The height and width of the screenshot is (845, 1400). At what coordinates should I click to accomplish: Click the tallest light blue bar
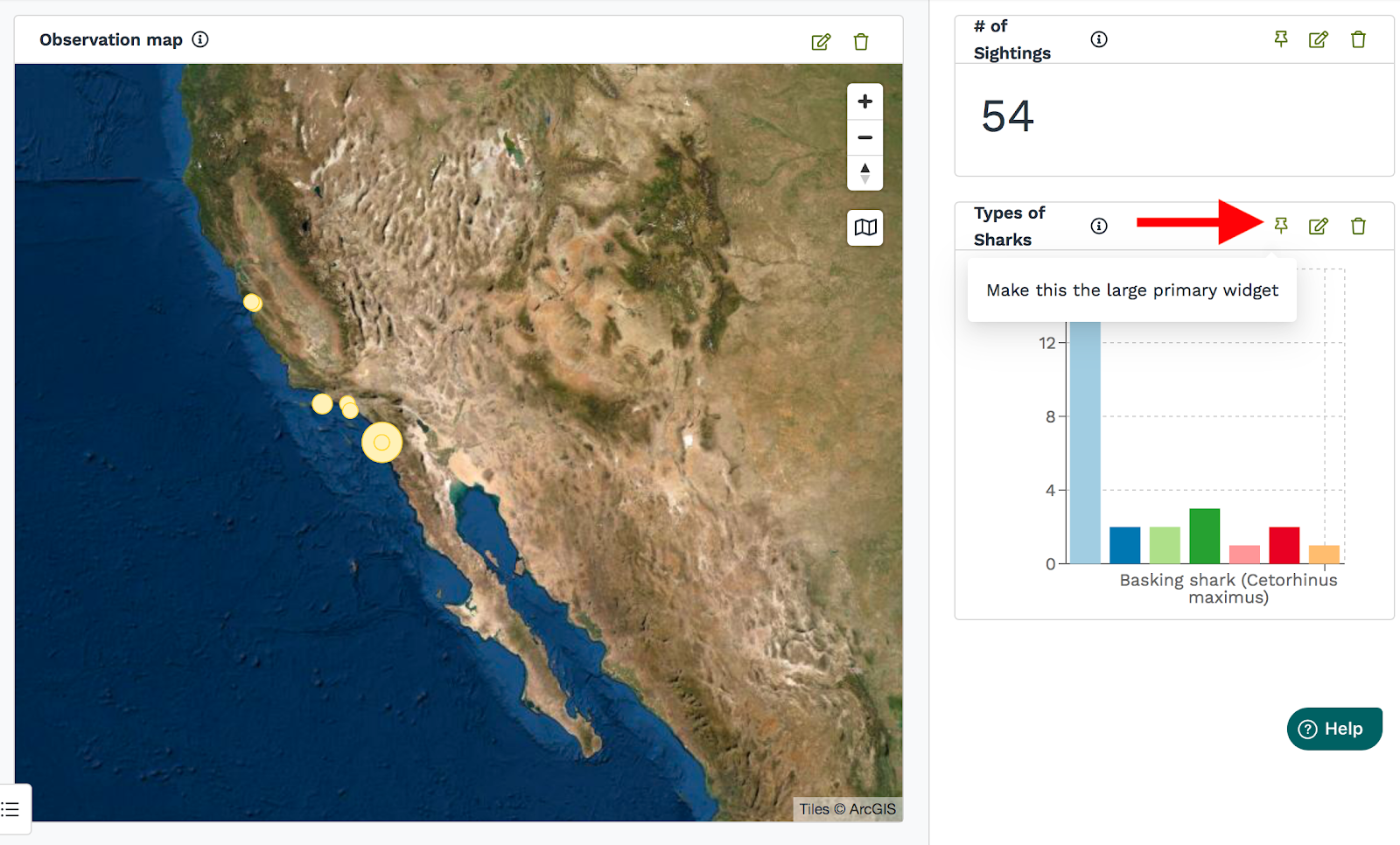click(1085, 446)
